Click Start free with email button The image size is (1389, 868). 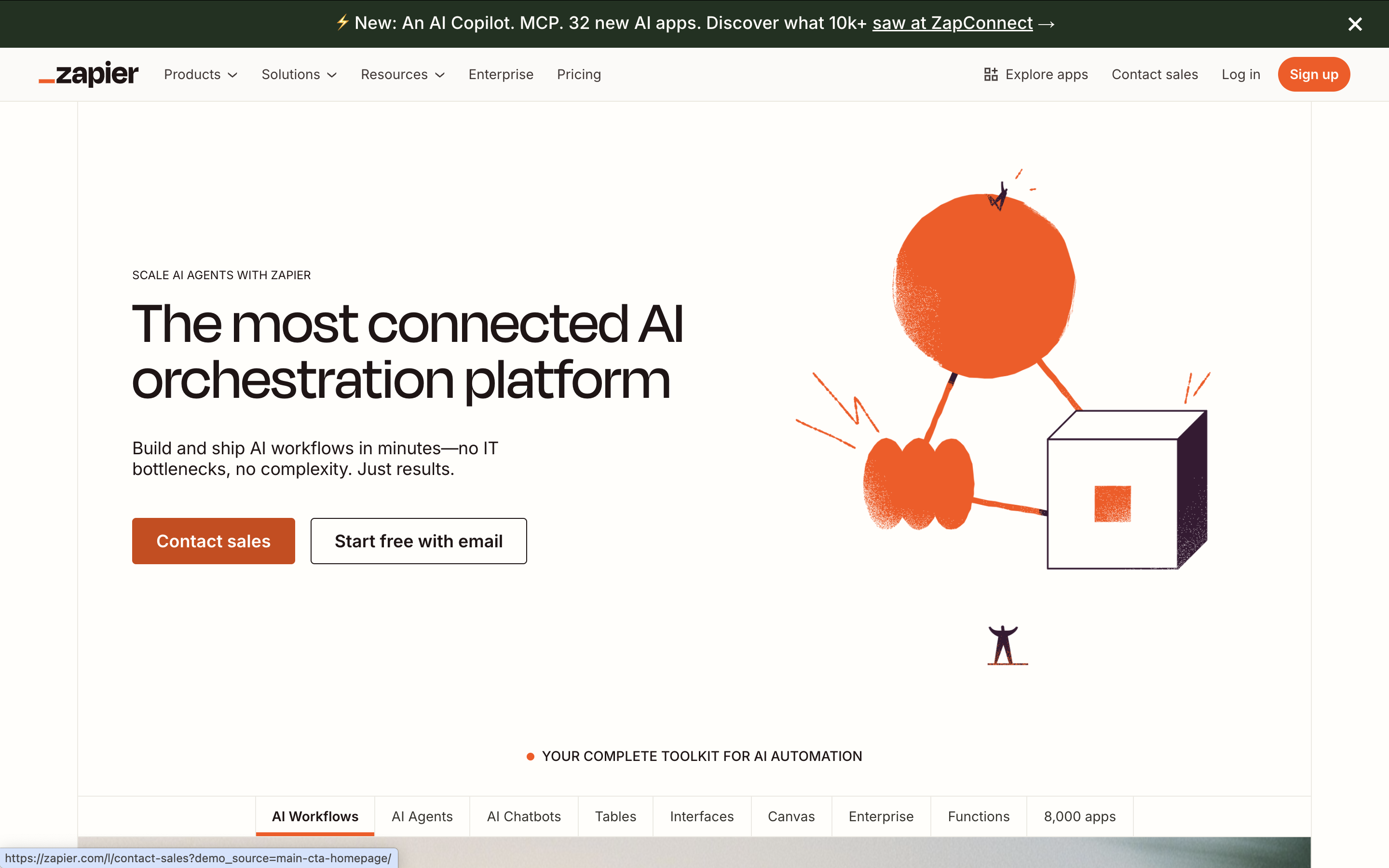(x=419, y=541)
